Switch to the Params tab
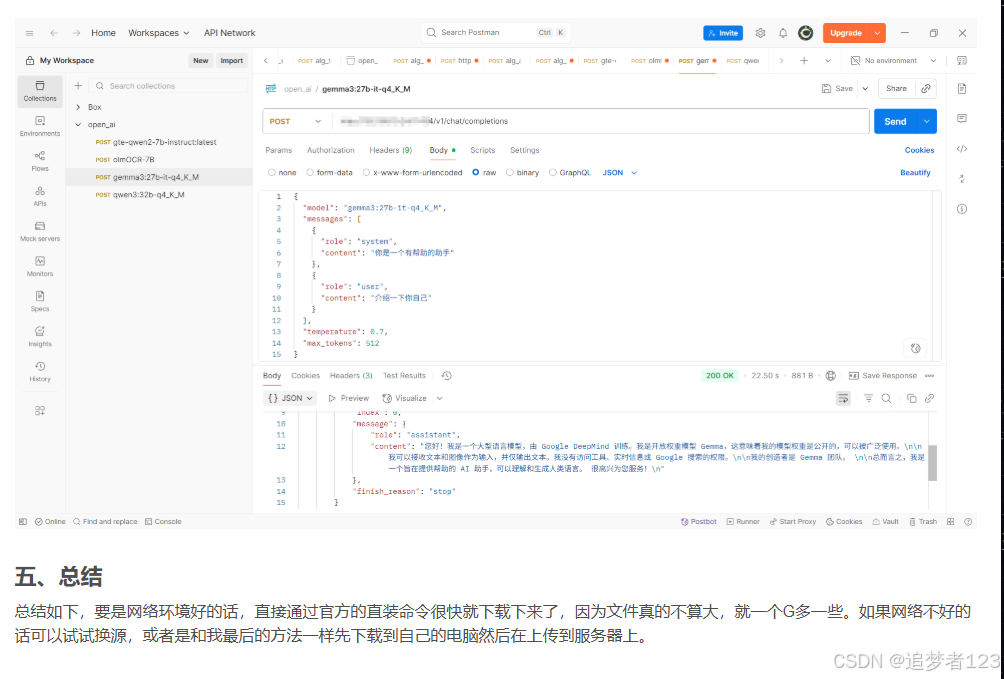1004x679 pixels. 279,150
